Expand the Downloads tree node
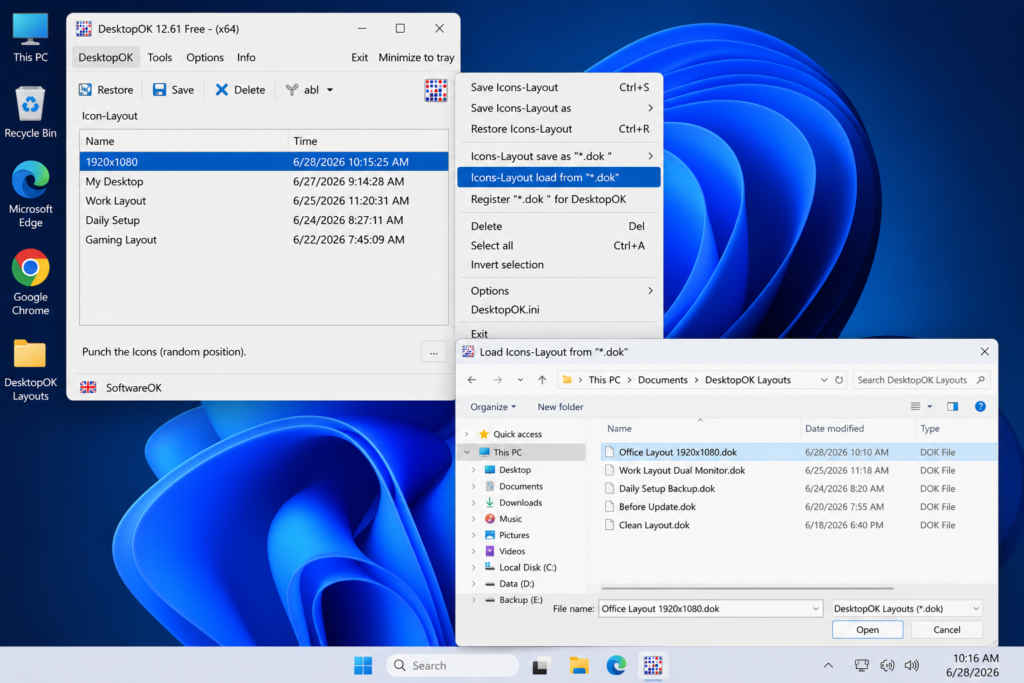The height and width of the screenshot is (683, 1024). [x=473, y=503]
